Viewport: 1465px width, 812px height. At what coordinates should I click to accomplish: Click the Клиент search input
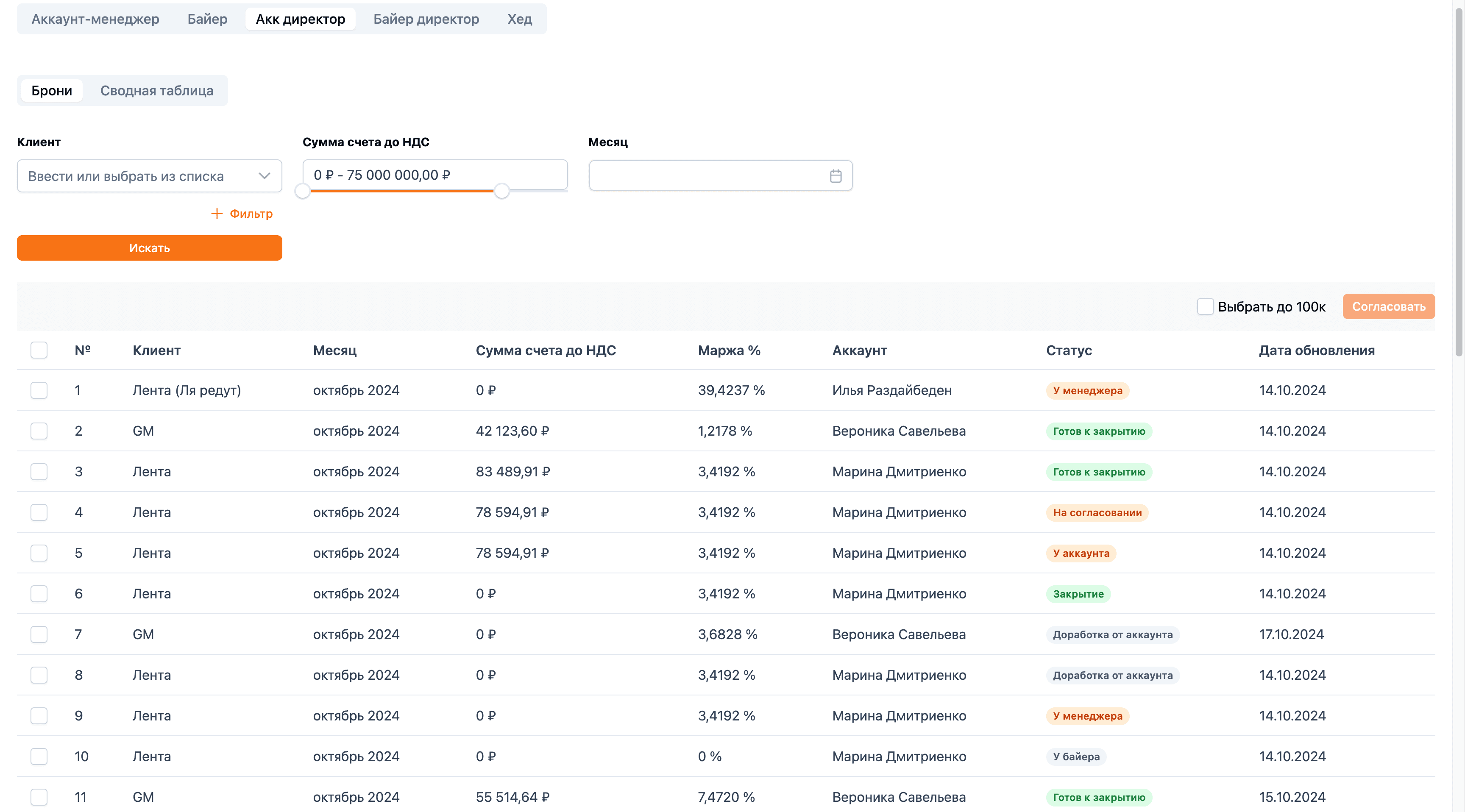(x=150, y=176)
